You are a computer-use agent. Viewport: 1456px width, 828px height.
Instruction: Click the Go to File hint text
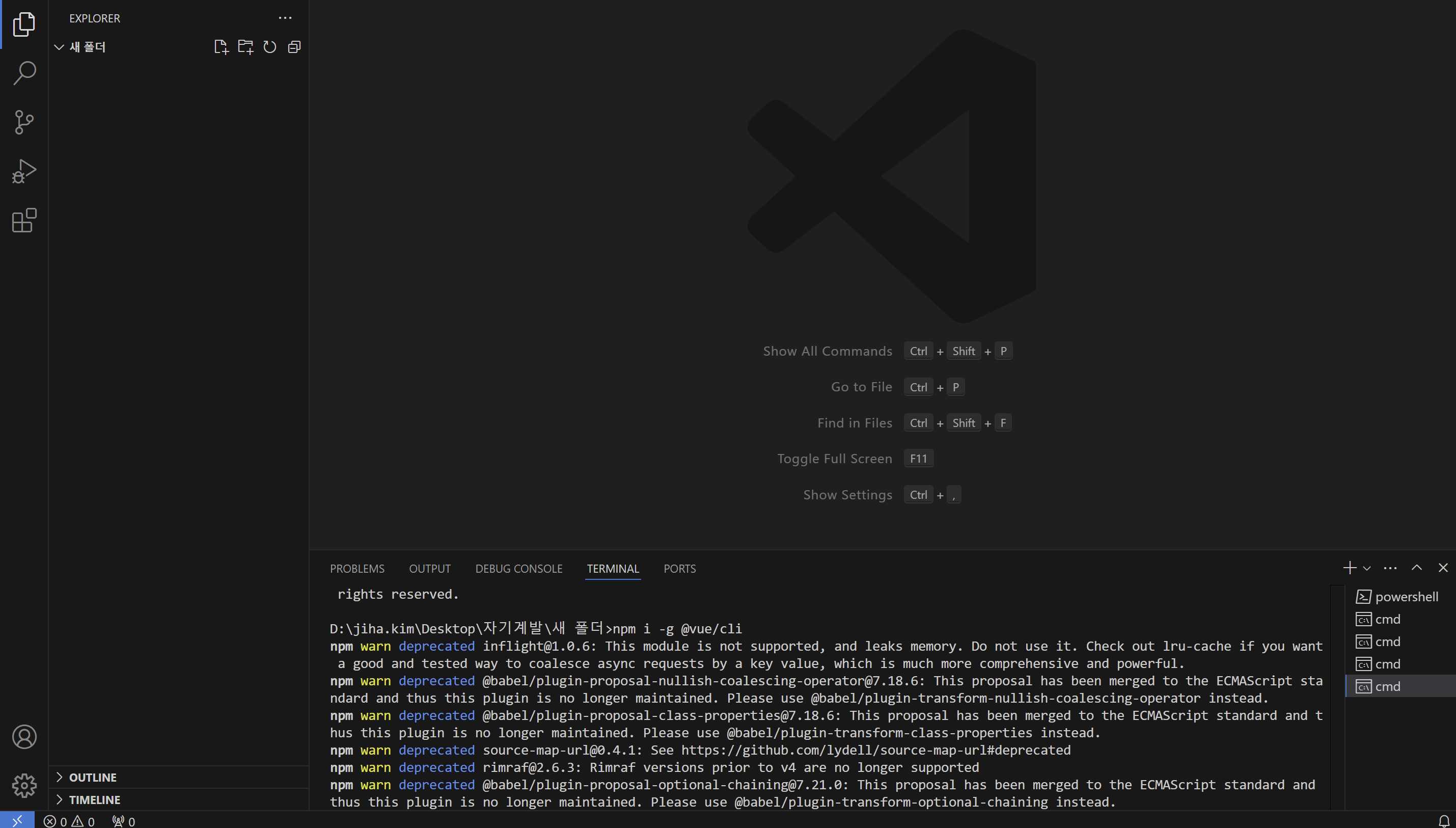click(x=862, y=387)
